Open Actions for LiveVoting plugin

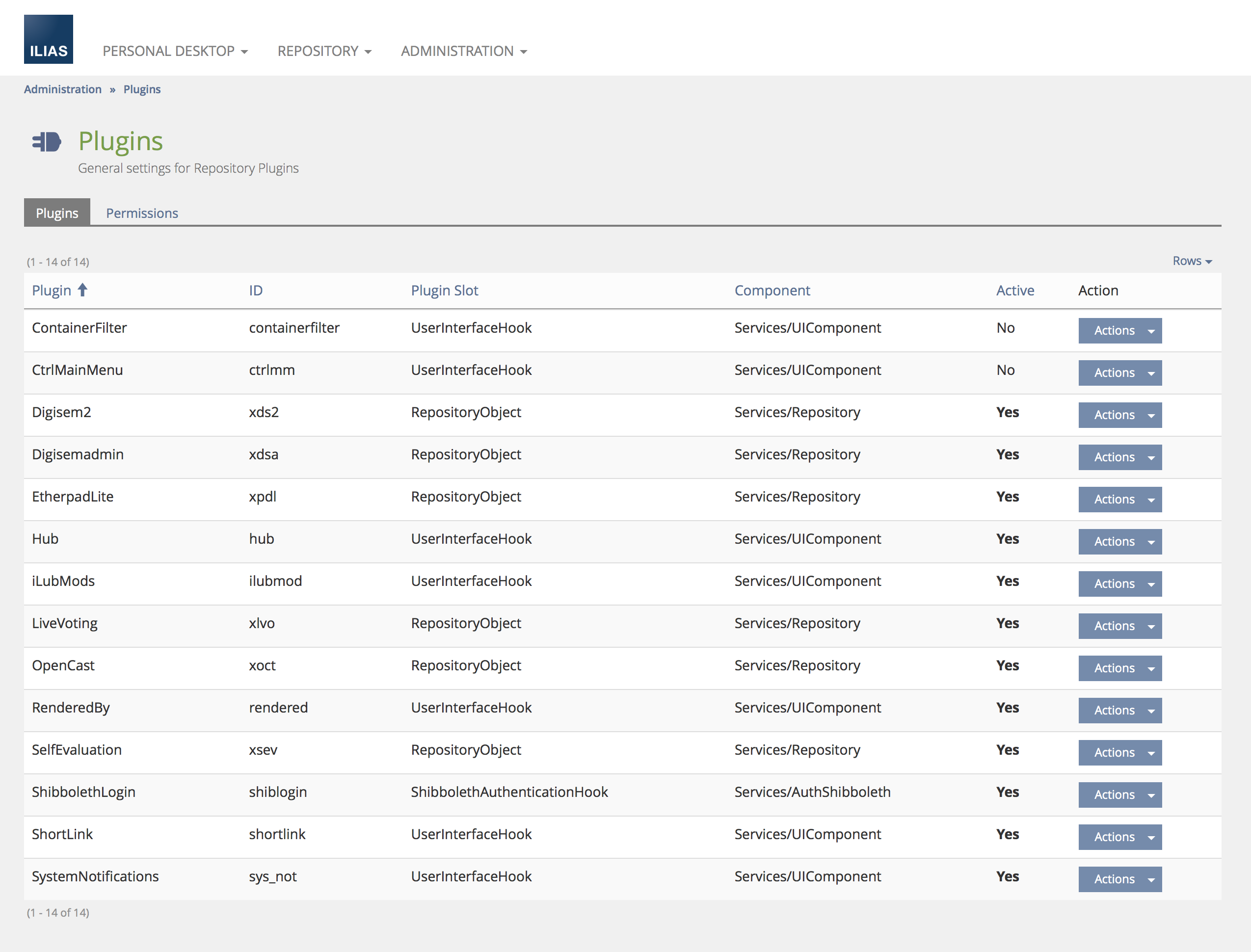tap(1119, 626)
